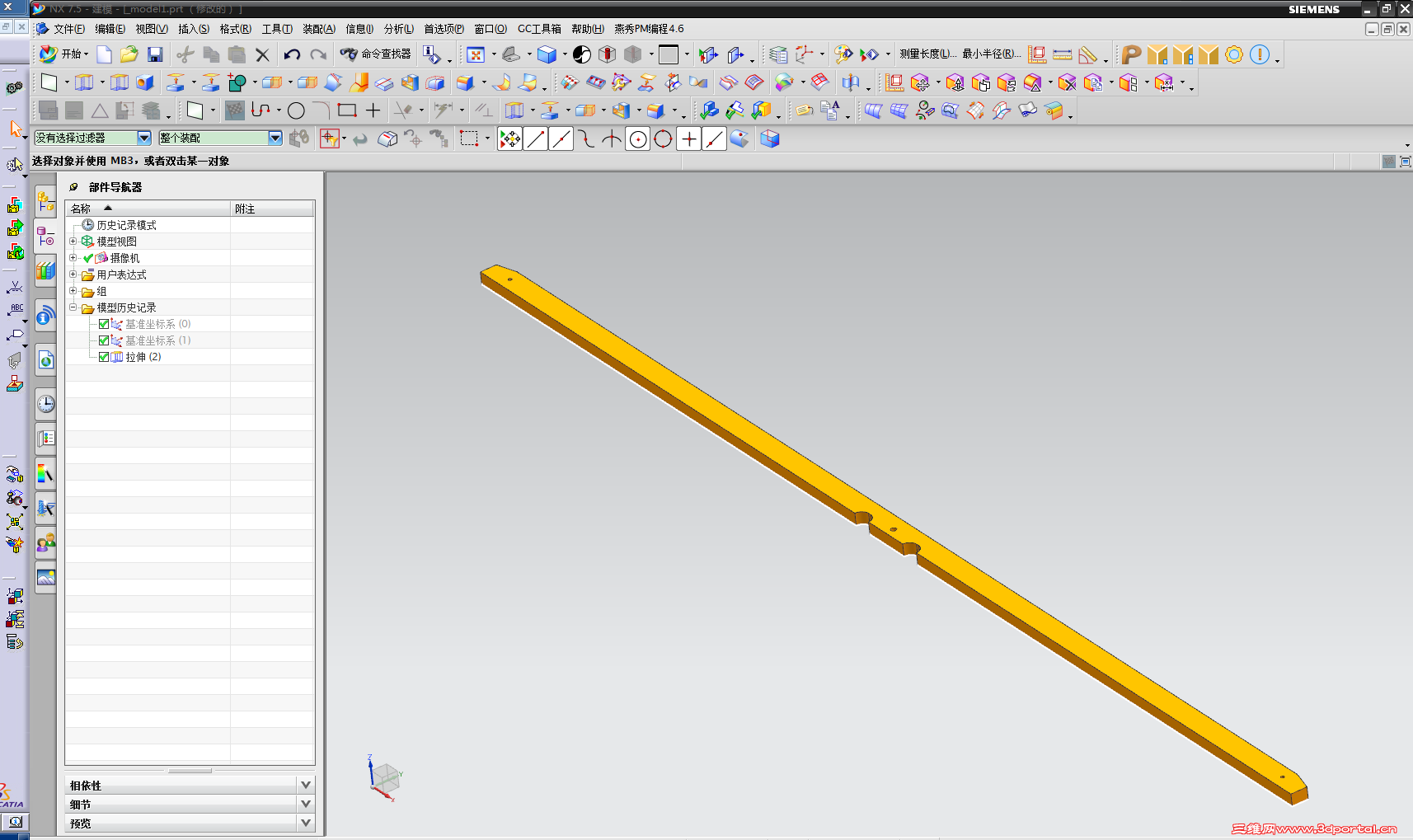Click the Delete Face icon with black X
Screen dimensions: 1413x840
point(1067,82)
